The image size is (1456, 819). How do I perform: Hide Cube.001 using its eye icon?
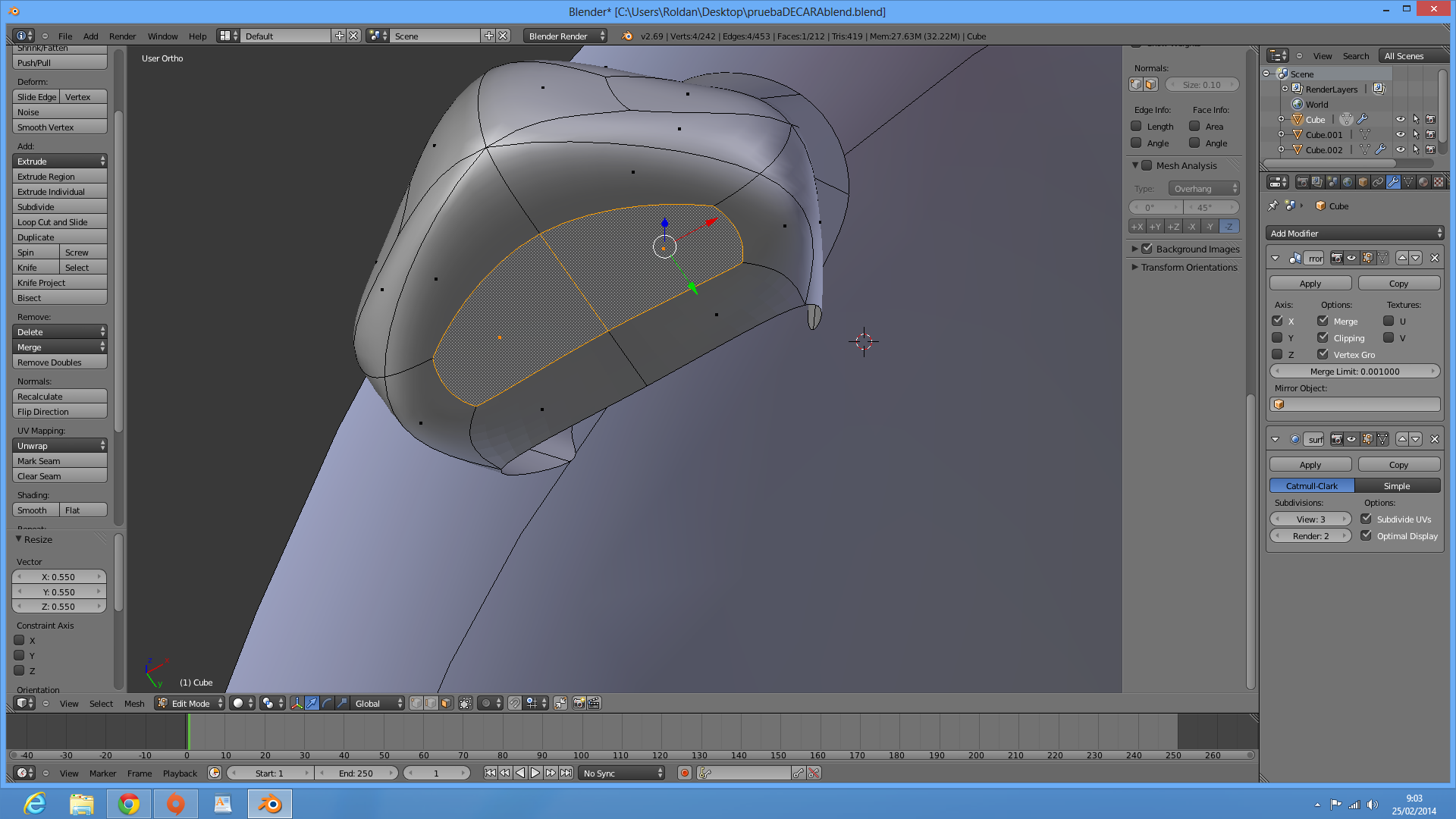click(1400, 135)
